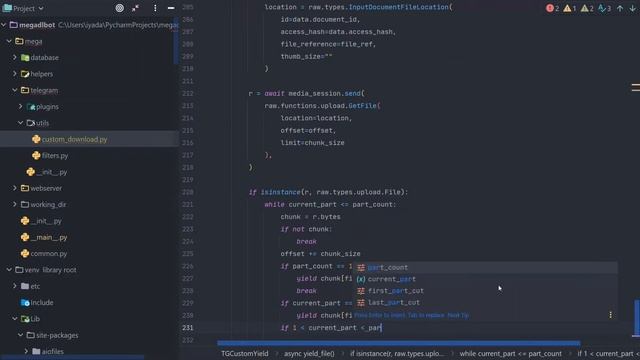Click GetFile in the code editor
Viewport: 640px width, 360px height.
tap(362, 106)
